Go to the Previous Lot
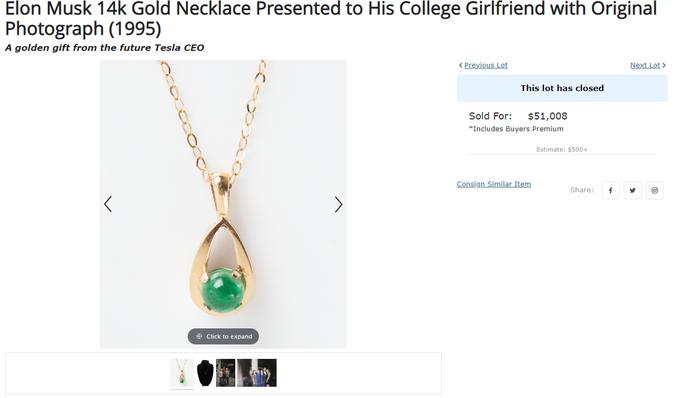This screenshot has height=398, width=700. (483, 65)
